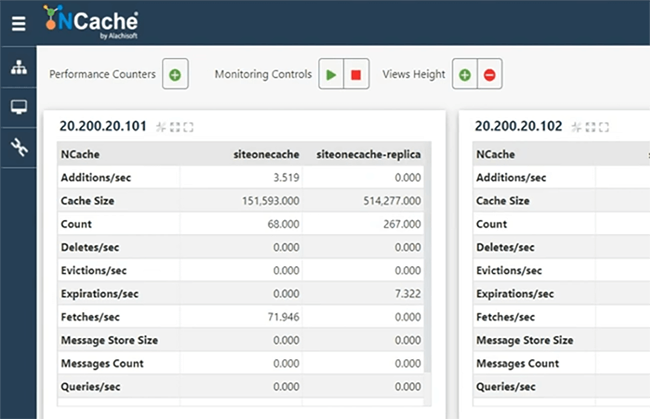The height and width of the screenshot is (419, 650).
Task: Select Additions/sec row in 20.200.20.101 panel
Action: 241,177
